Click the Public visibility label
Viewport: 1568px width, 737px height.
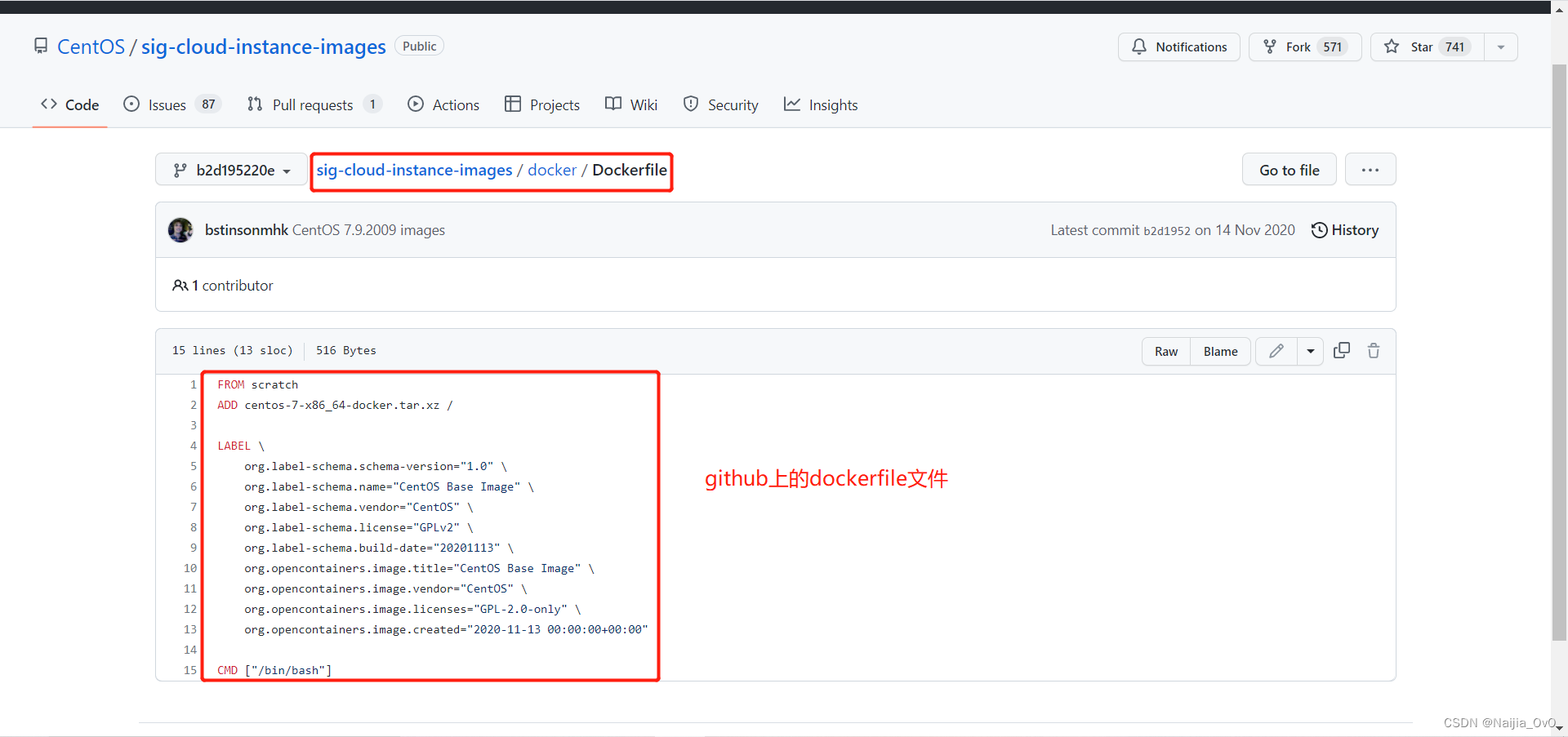(x=419, y=47)
